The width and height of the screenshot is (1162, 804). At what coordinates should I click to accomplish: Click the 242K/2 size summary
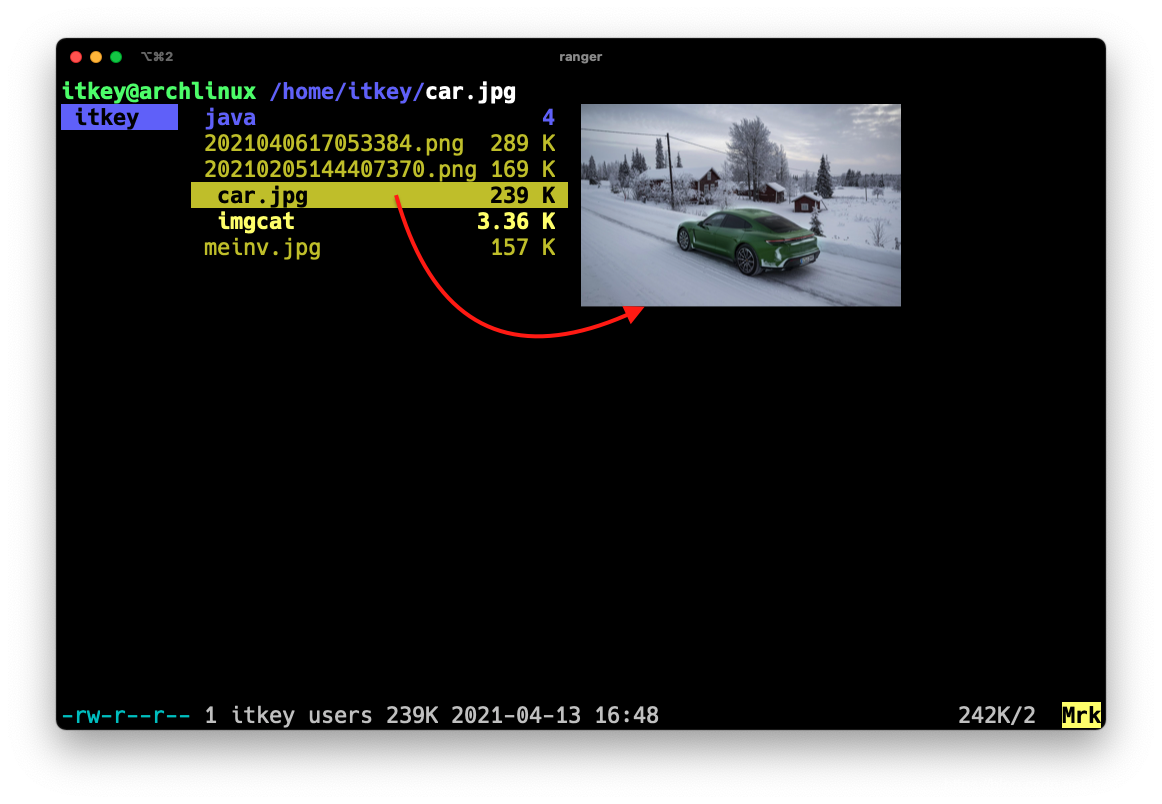[996, 715]
